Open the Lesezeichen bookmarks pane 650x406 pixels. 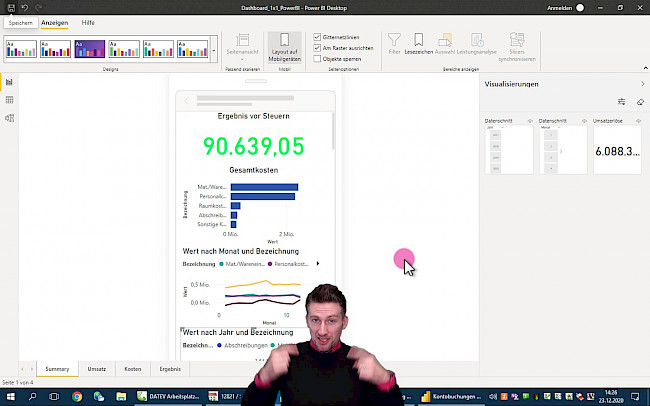click(419, 43)
